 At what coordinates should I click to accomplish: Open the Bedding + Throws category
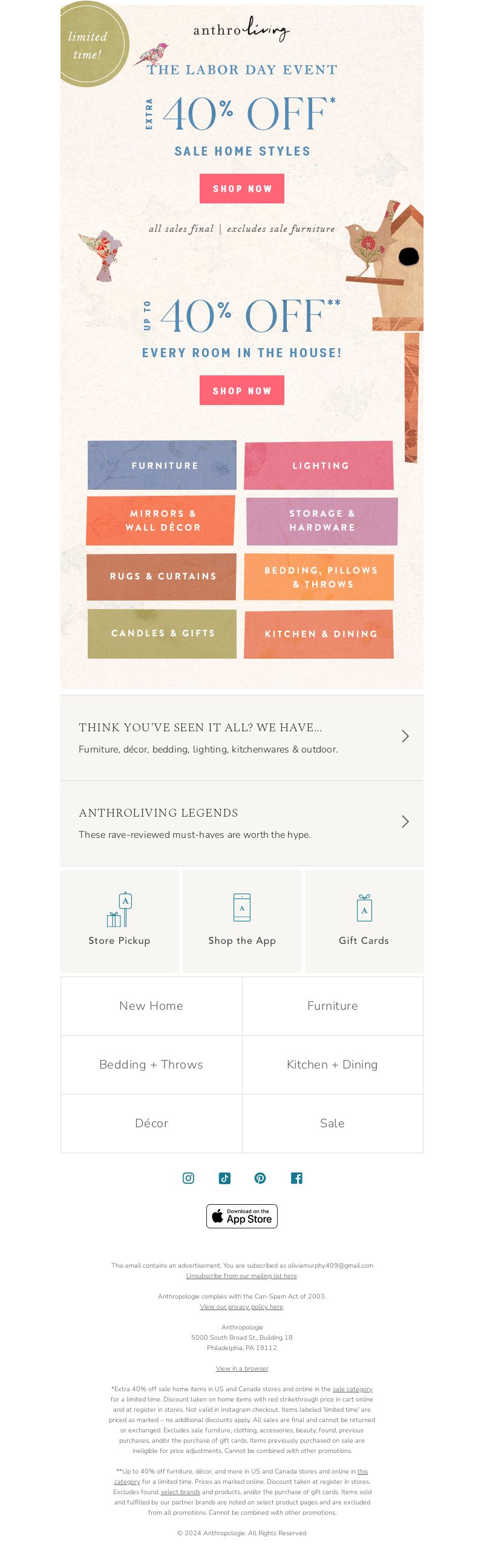[151, 1065]
